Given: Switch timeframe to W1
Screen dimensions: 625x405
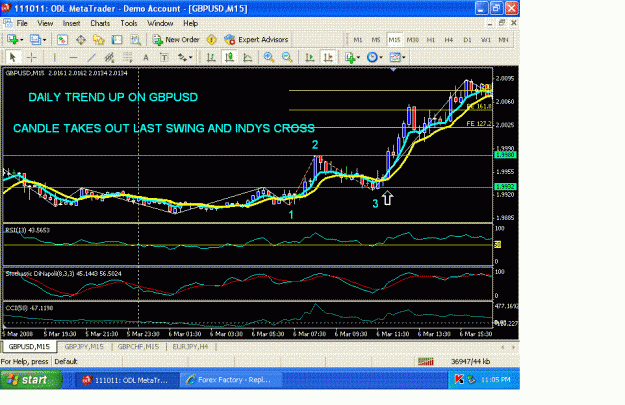Looking at the screenshot, I should click(x=485, y=40).
